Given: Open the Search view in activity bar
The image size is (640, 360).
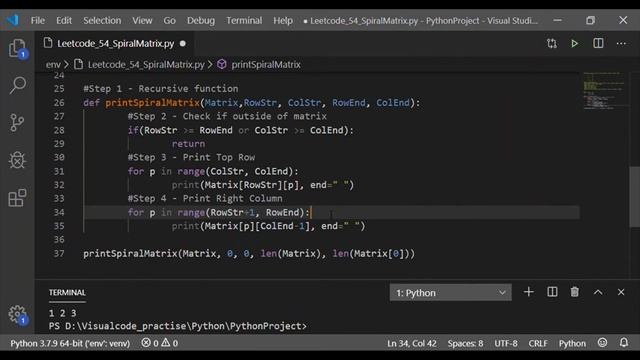Looking at the screenshot, I should pos(17,85).
